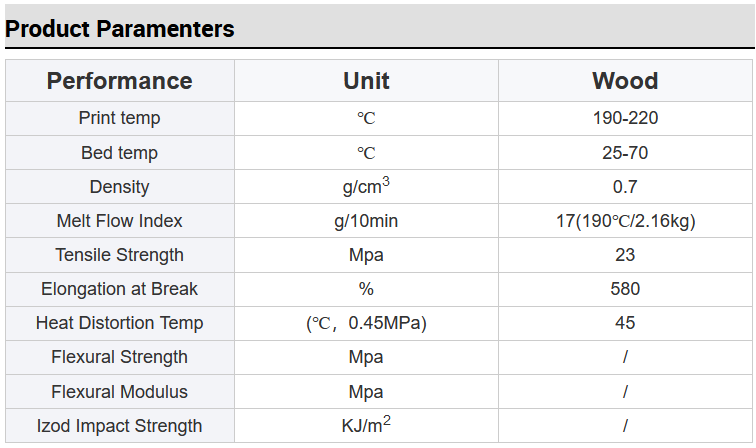Select the 25-70 bed temp value
This screenshot has width=756, height=448.
pos(625,153)
